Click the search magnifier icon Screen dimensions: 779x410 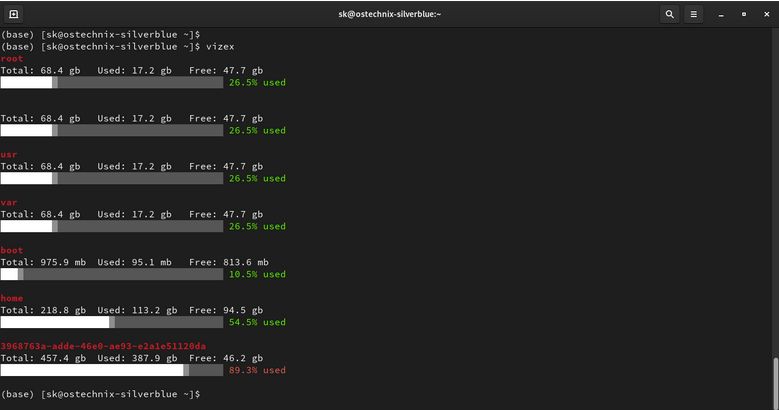click(x=669, y=14)
